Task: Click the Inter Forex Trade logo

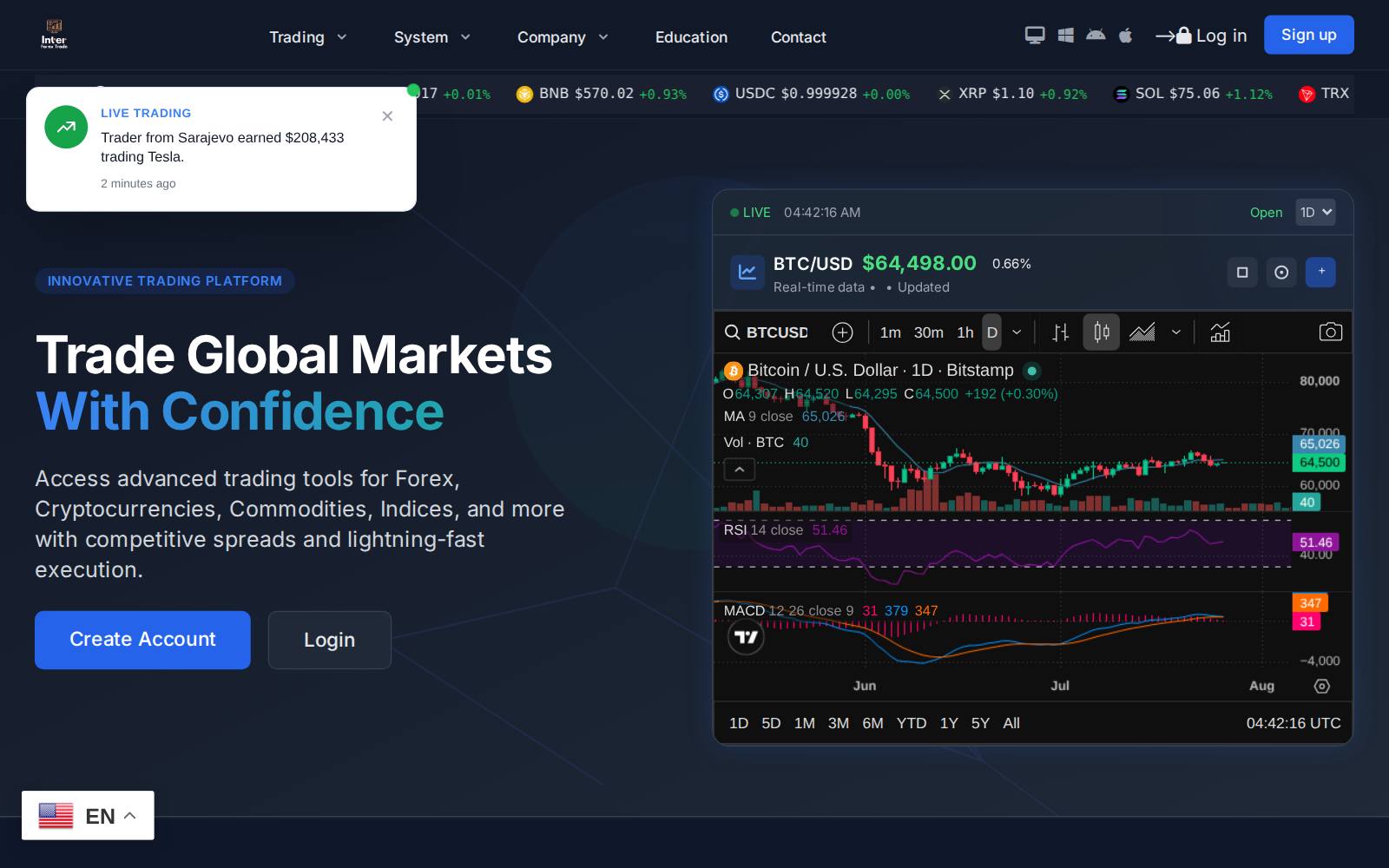Action: coord(54,35)
